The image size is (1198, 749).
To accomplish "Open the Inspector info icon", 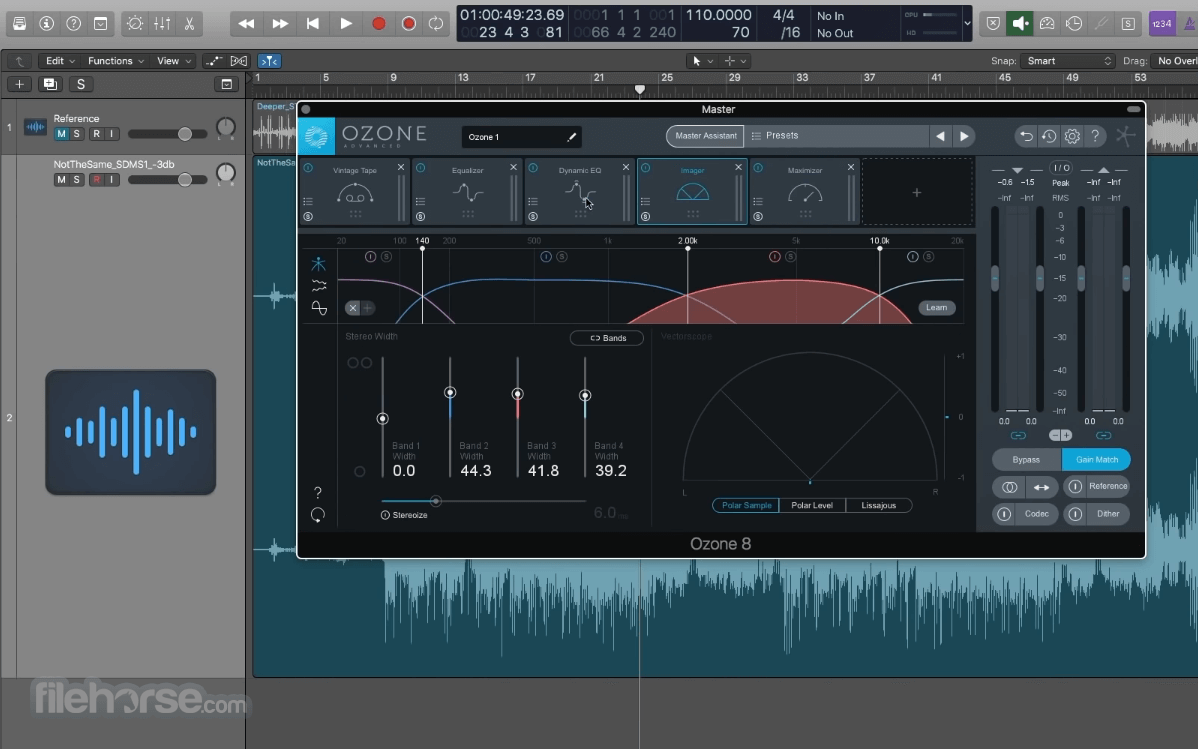I will click(x=47, y=24).
